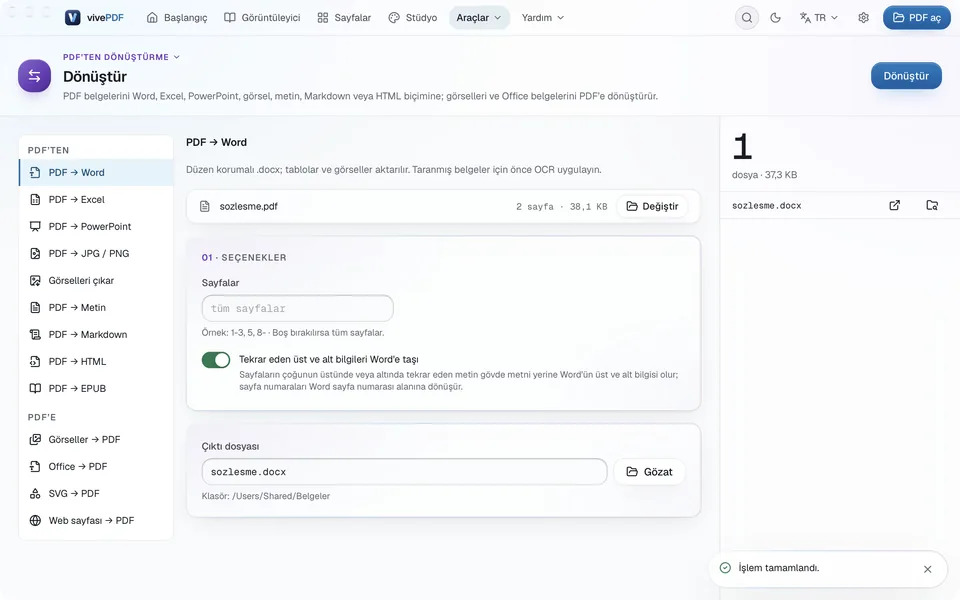
Task: Go to Başlangıç home page
Action: point(177,18)
